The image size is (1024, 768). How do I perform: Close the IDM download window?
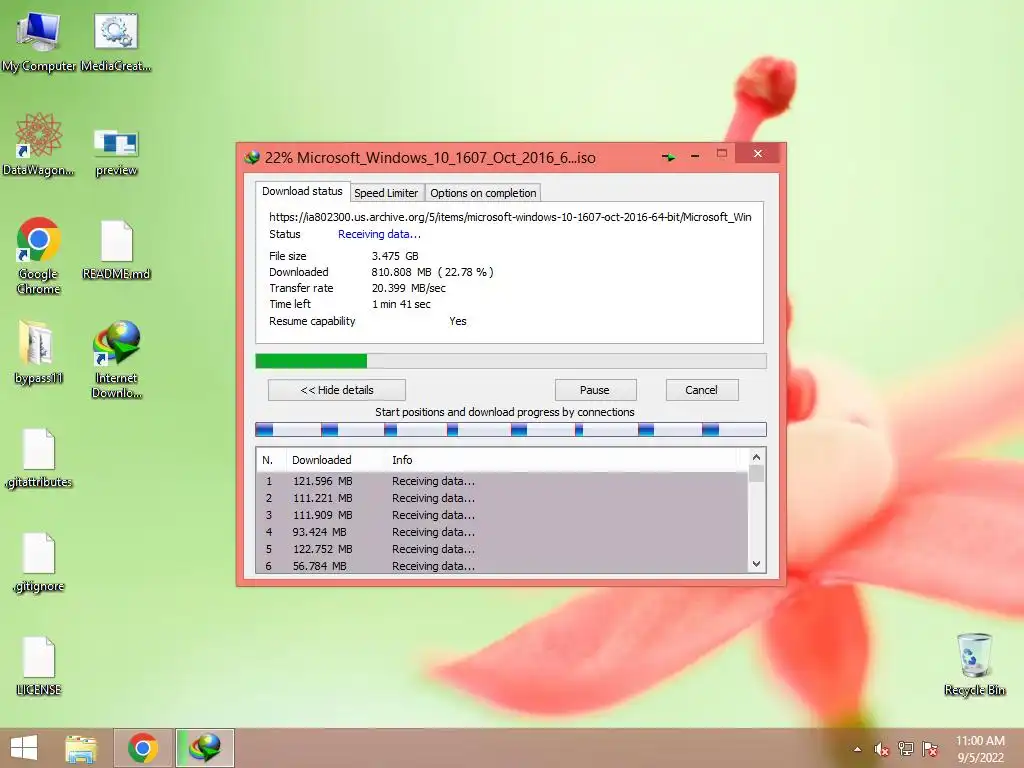758,153
